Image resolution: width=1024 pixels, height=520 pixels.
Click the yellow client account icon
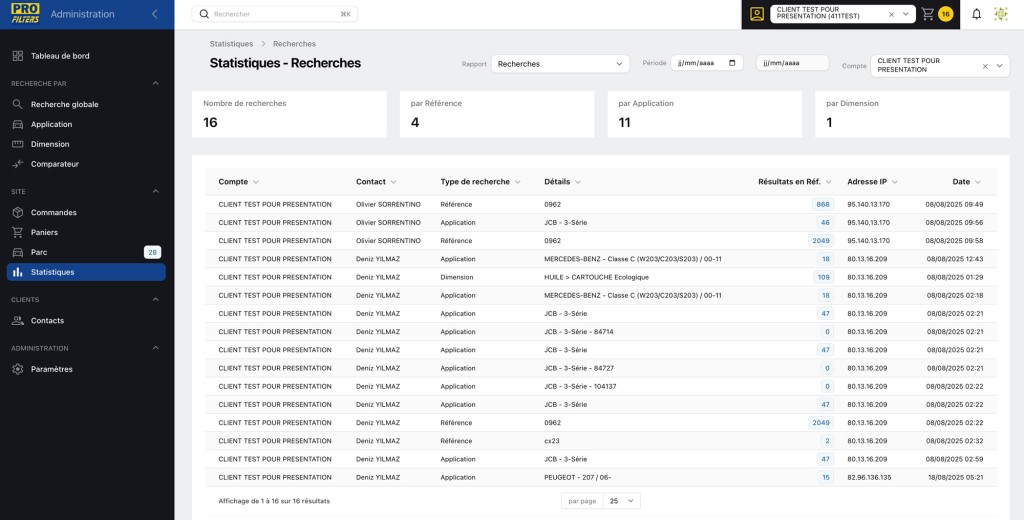(x=757, y=14)
